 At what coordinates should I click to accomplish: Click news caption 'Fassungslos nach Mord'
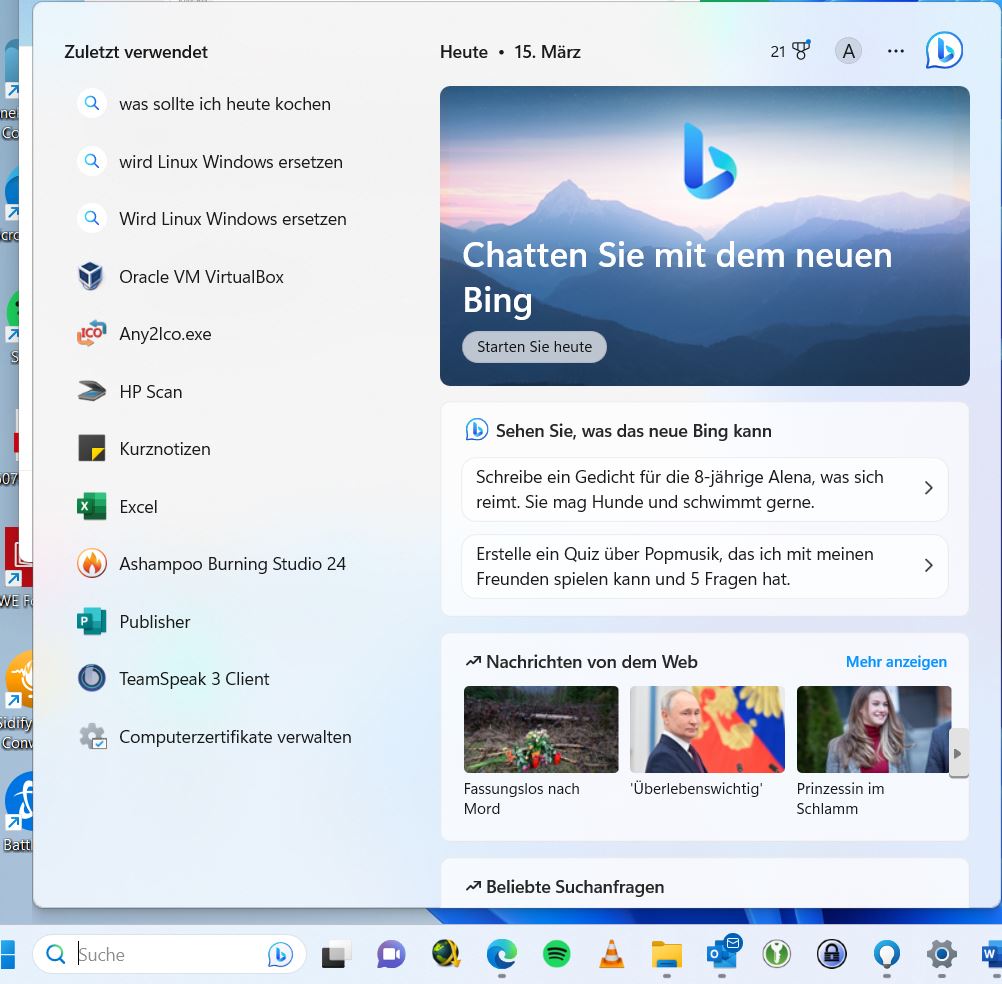(521, 799)
